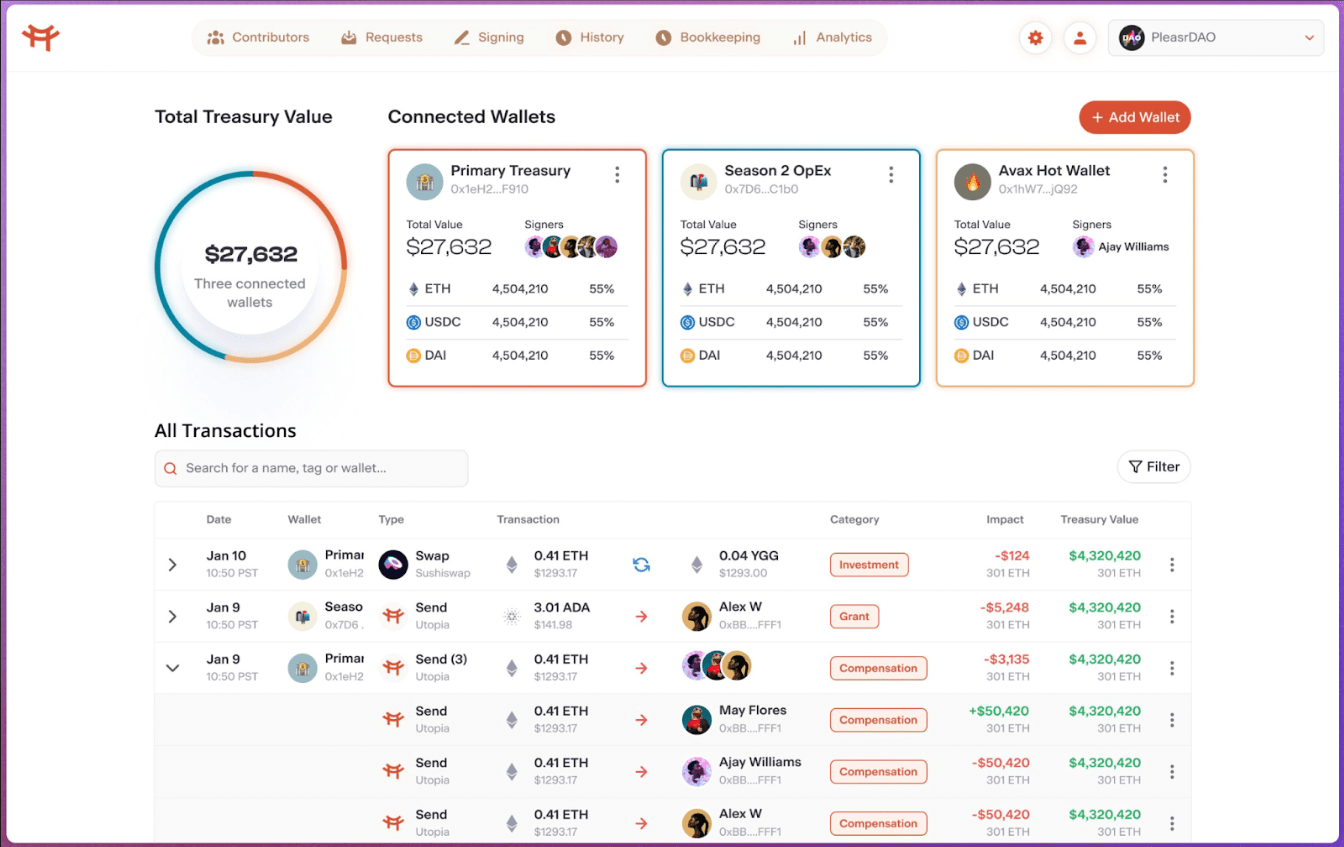Select the Sushiswap swap icon on Jan 10 row

(393, 564)
